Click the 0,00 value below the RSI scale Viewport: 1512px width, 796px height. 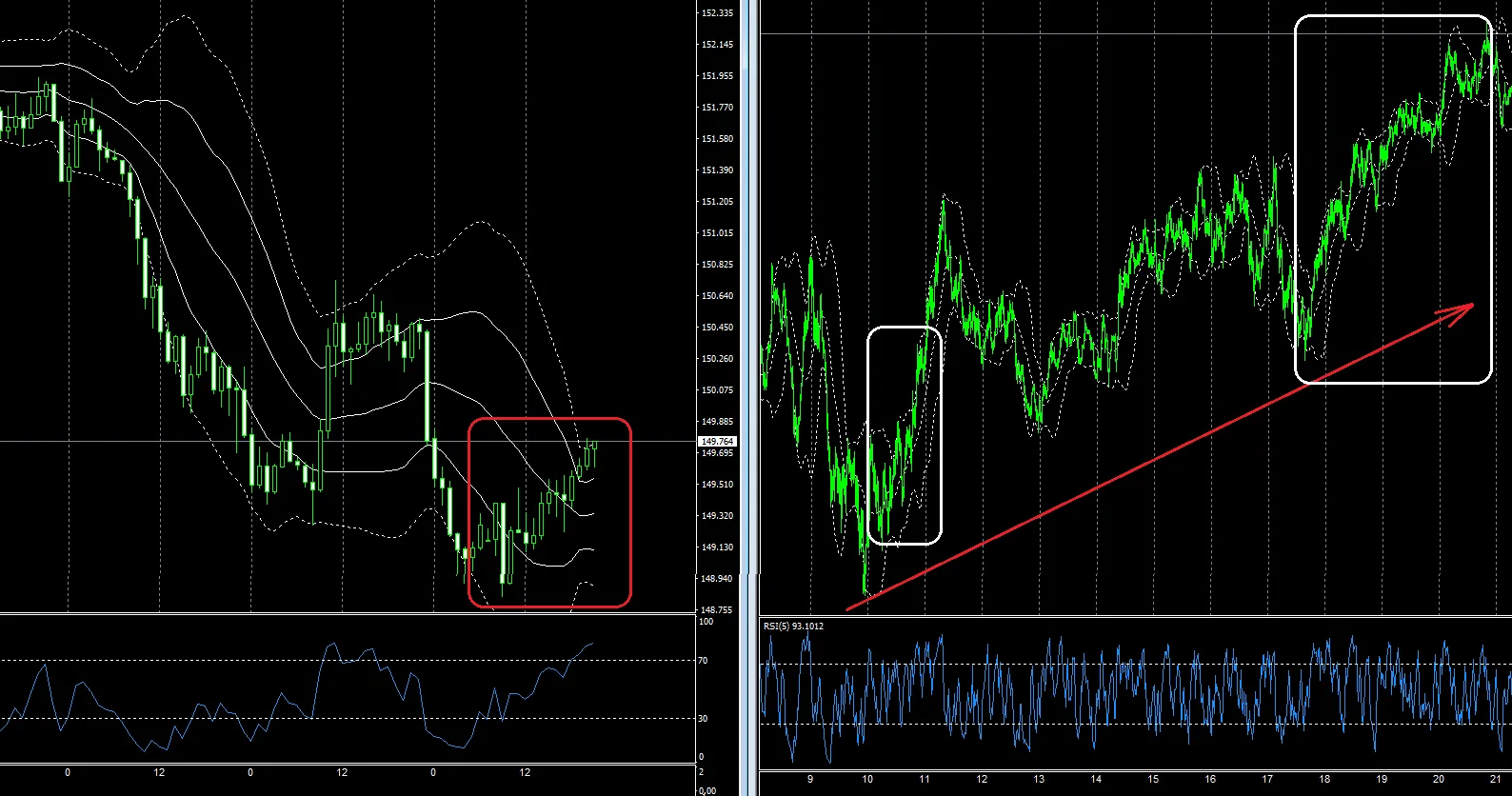click(x=707, y=791)
